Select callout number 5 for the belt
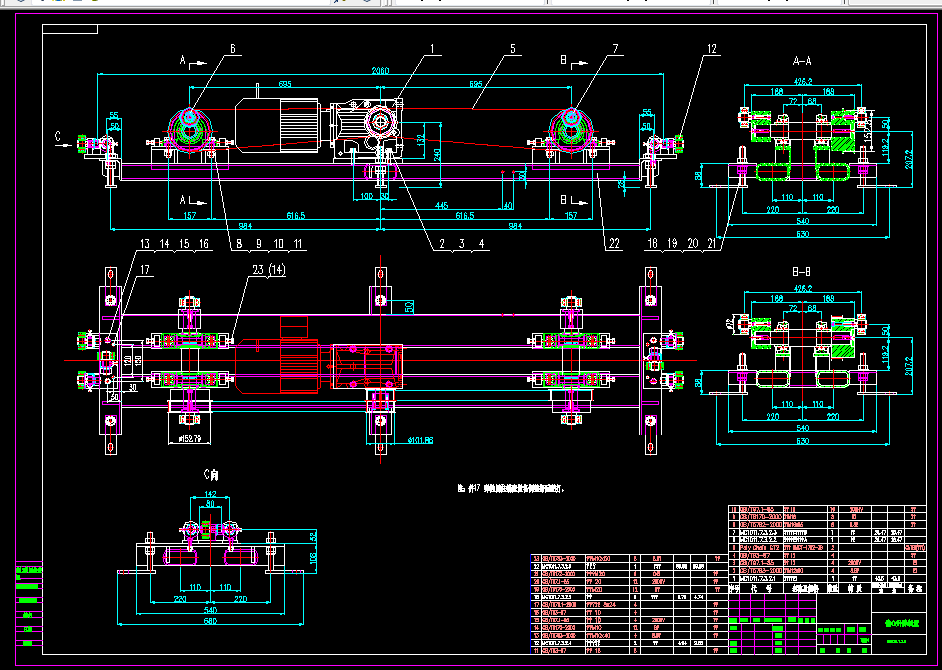This screenshot has width=942, height=670. 512,49
